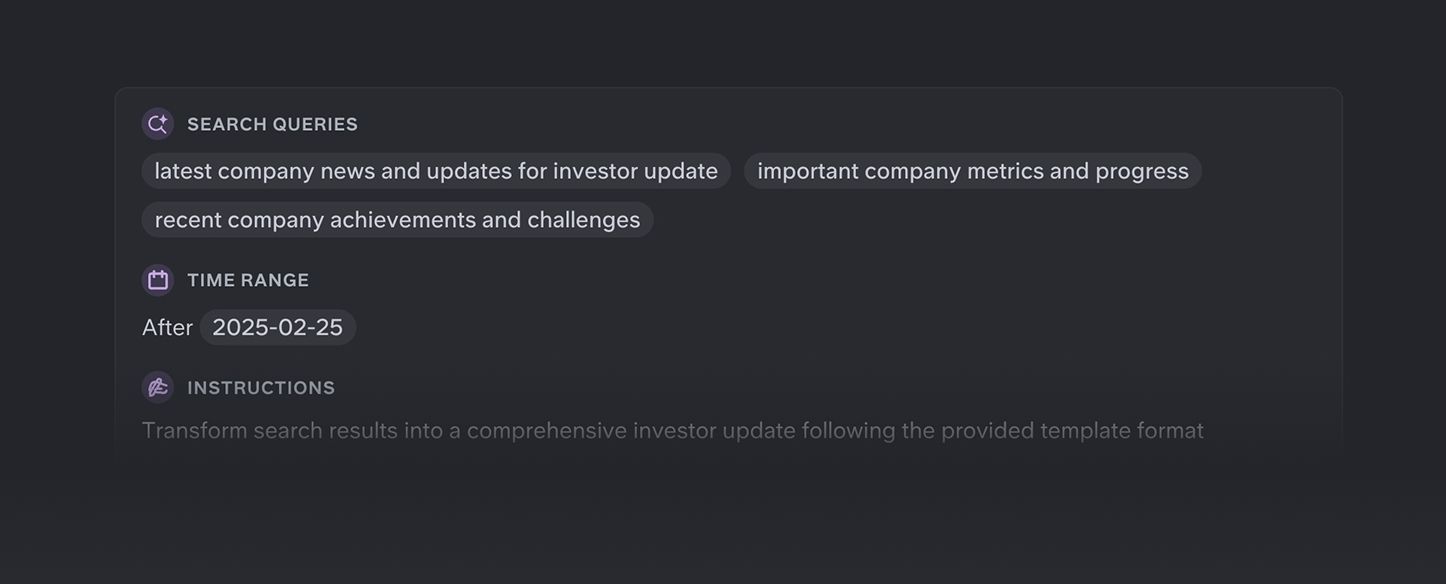Click the calendar icon beside Time Range
This screenshot has height=584, width=1446.
pos(158,280)
